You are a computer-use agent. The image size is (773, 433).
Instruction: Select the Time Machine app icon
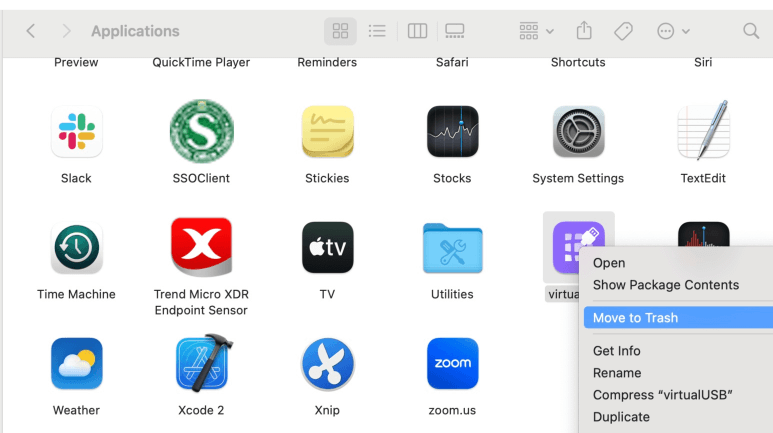click(x=76, y=248)
